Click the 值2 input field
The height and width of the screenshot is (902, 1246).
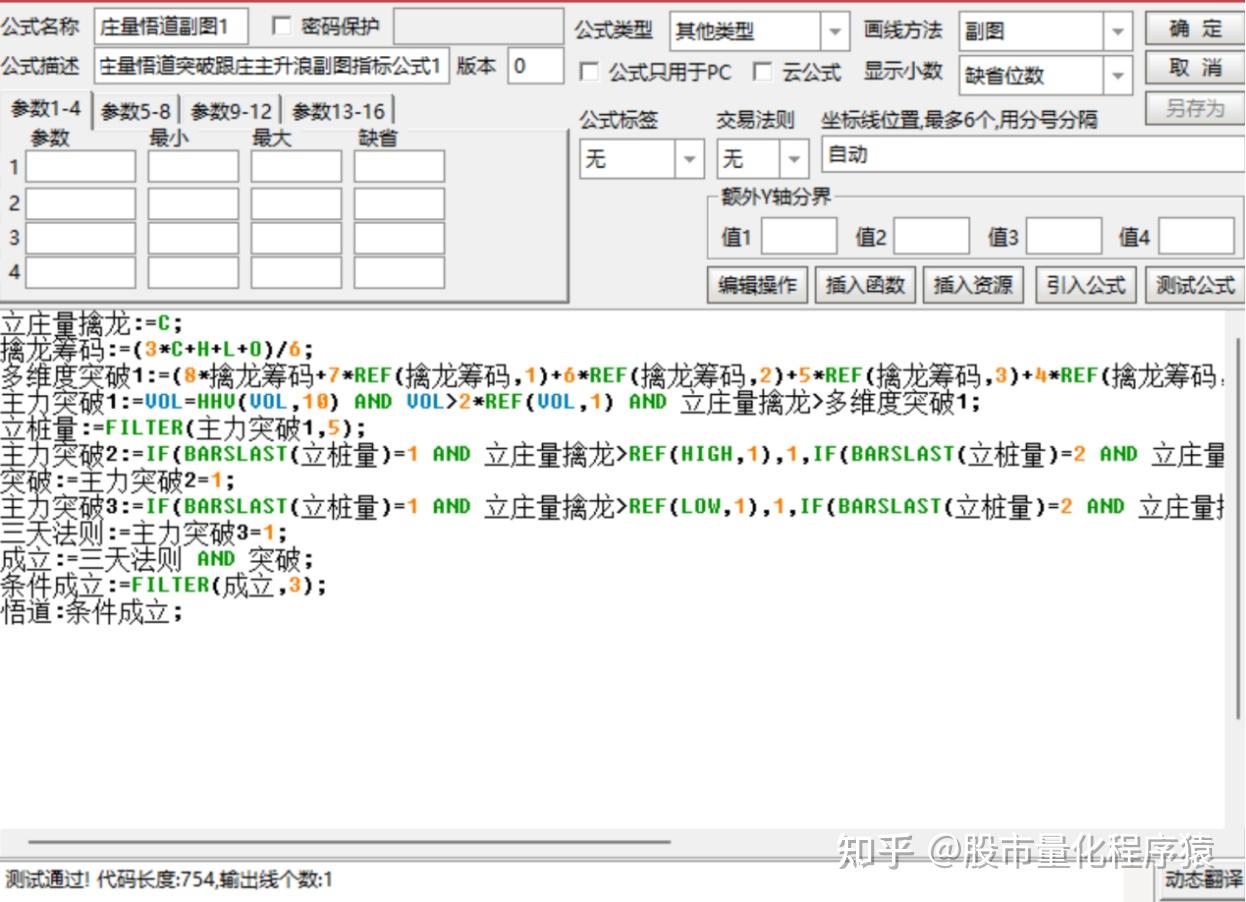pos(931,237)
